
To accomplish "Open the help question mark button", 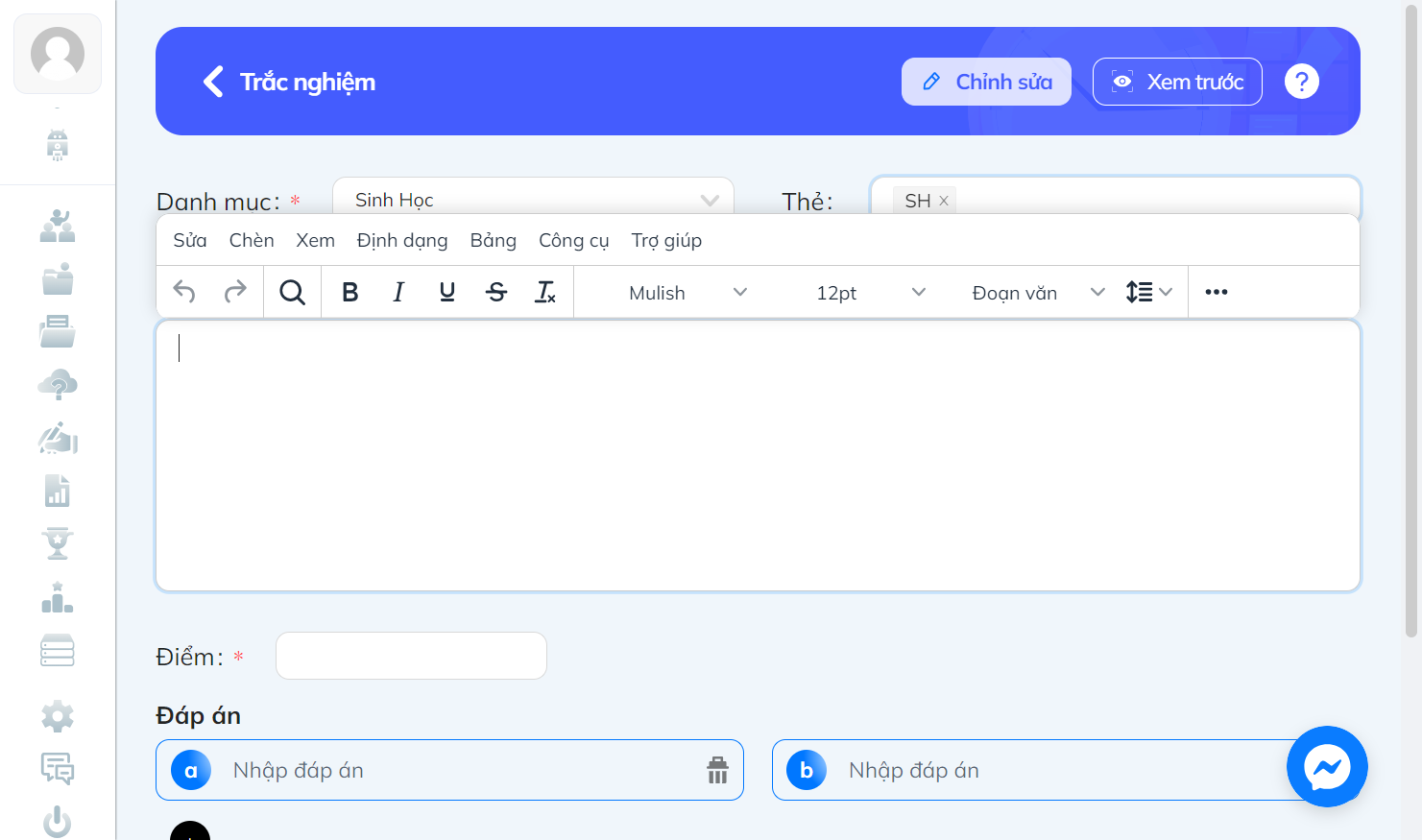I will (x=1302, y=82).
